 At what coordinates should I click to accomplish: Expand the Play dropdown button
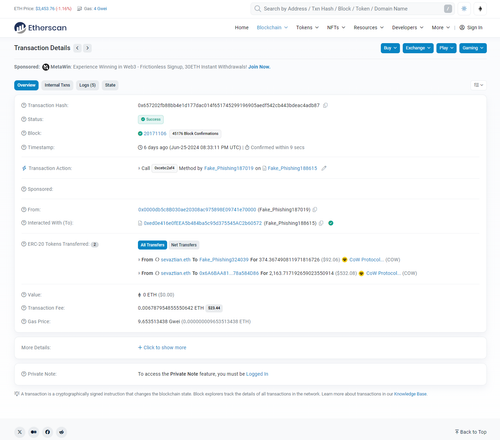446,48
